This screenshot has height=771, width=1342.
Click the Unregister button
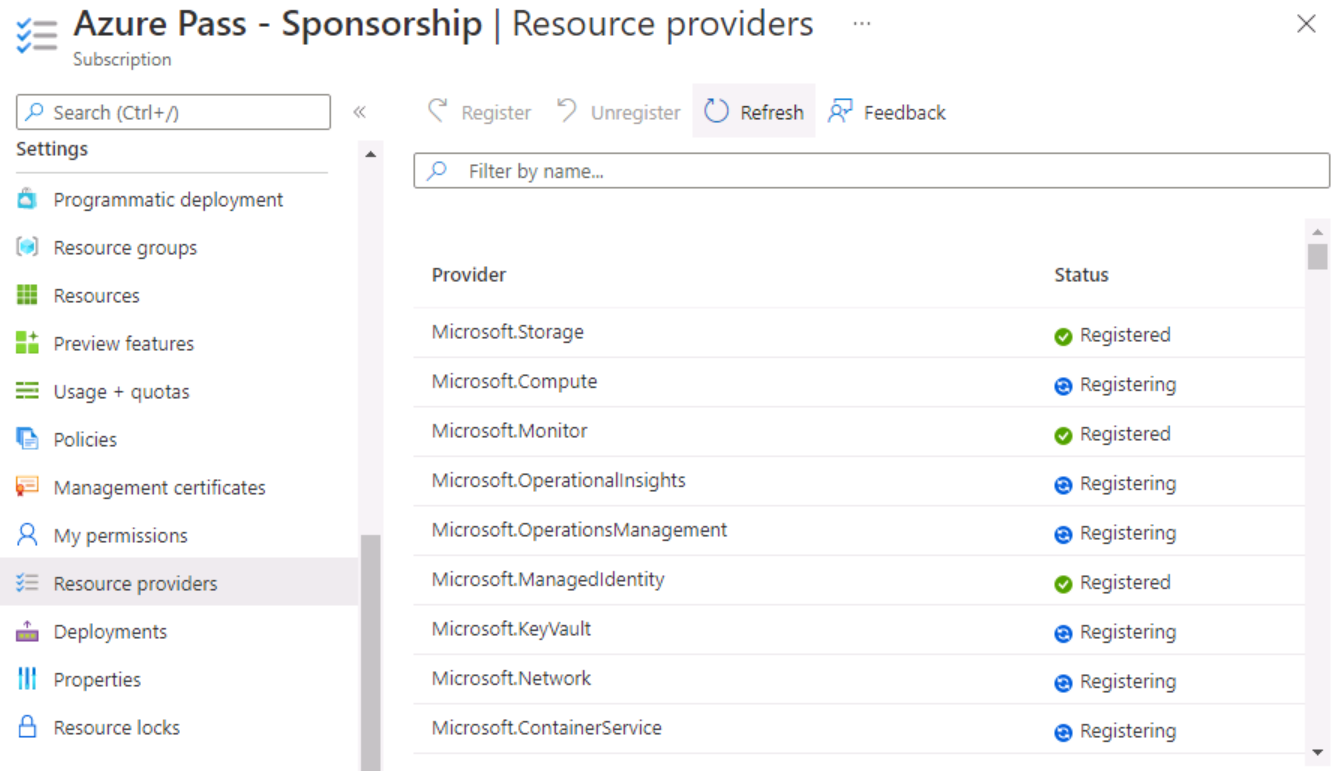(x=619, y=112)
